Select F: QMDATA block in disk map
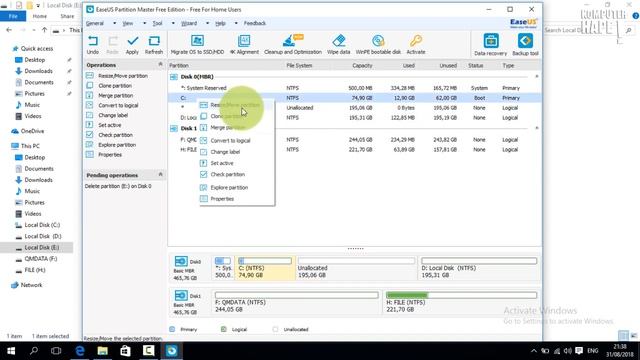This screenshot has height=360, width=640. 296,302
